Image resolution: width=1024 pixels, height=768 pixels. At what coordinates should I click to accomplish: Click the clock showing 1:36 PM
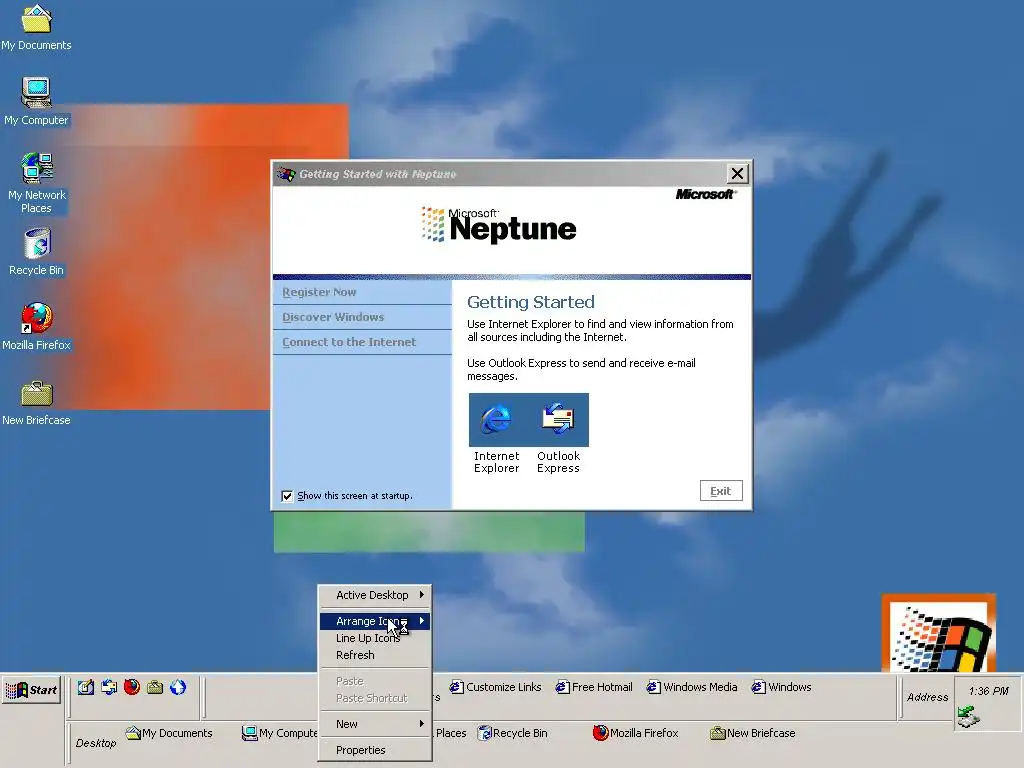pyautogui.click(x=988, y=691)
